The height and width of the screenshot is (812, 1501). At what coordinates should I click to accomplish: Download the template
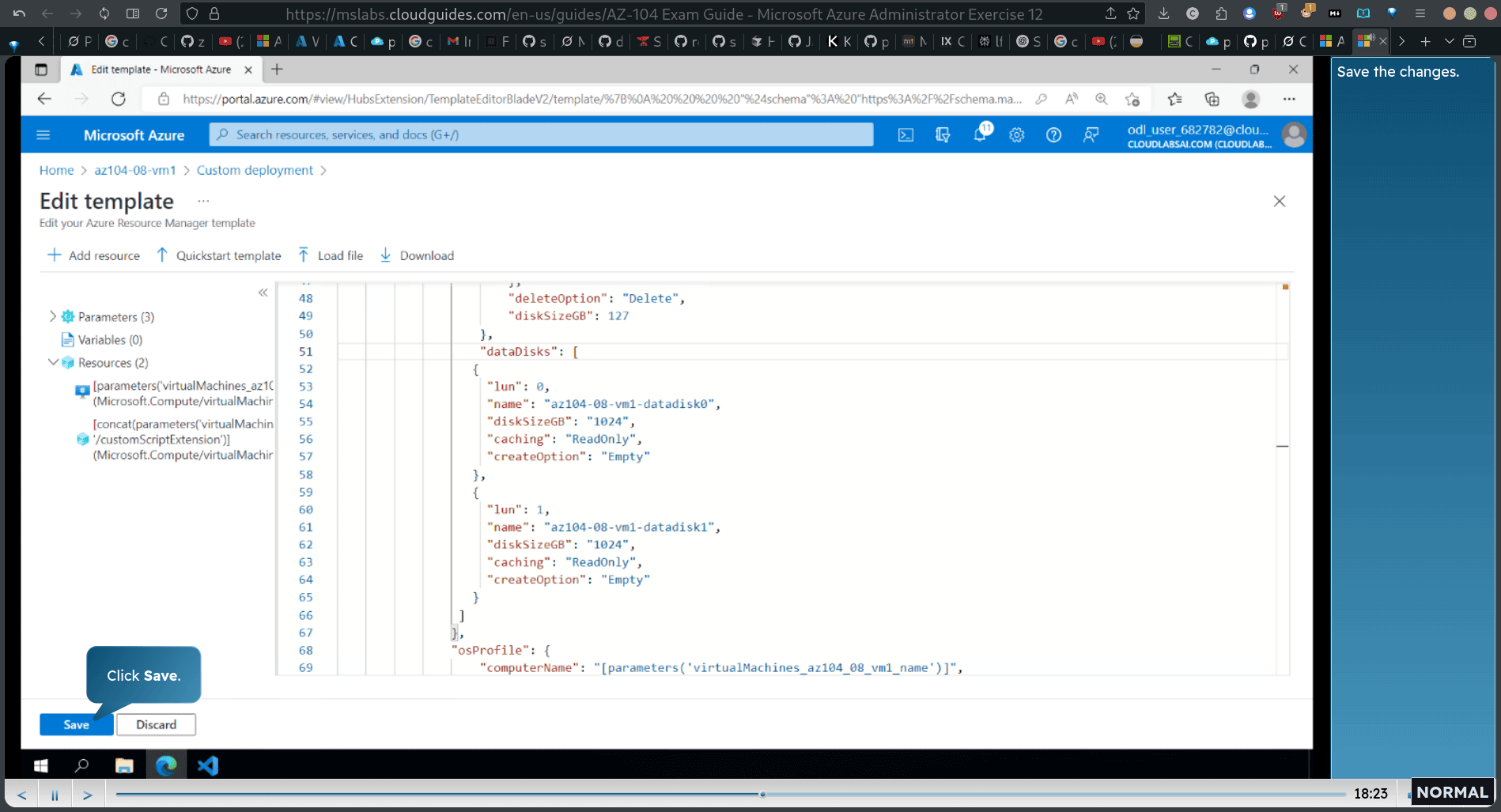pyautogui.click(x=417, y=255)
